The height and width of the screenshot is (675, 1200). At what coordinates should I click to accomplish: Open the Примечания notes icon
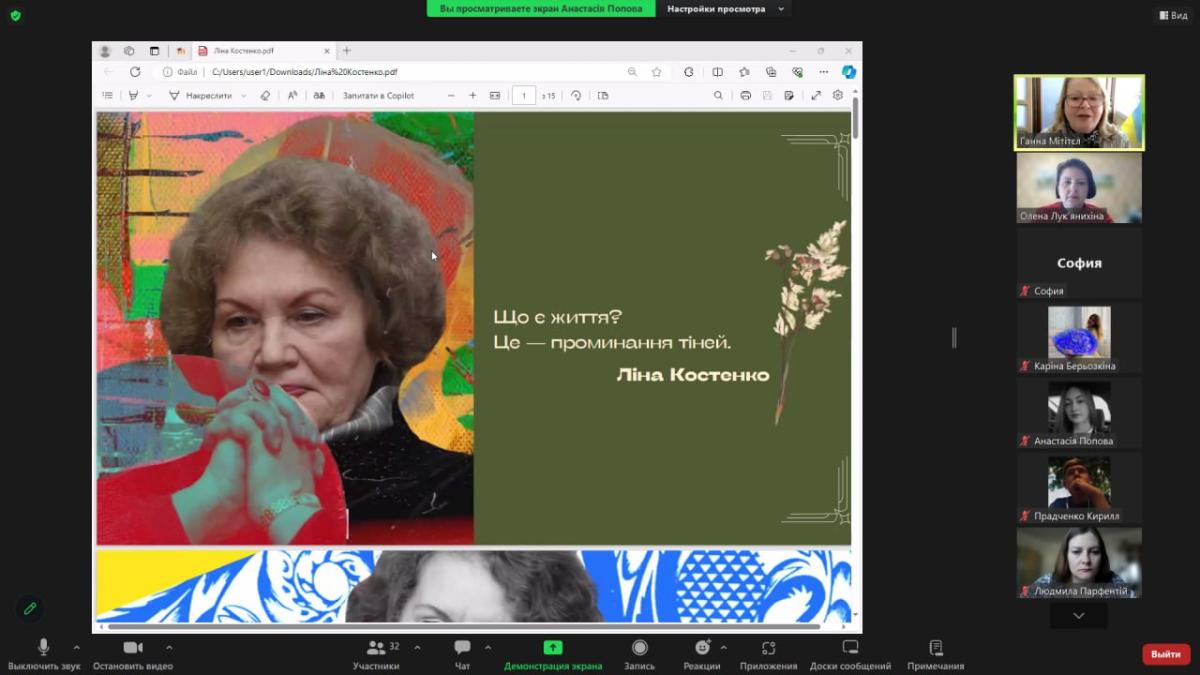click(935, 648)
